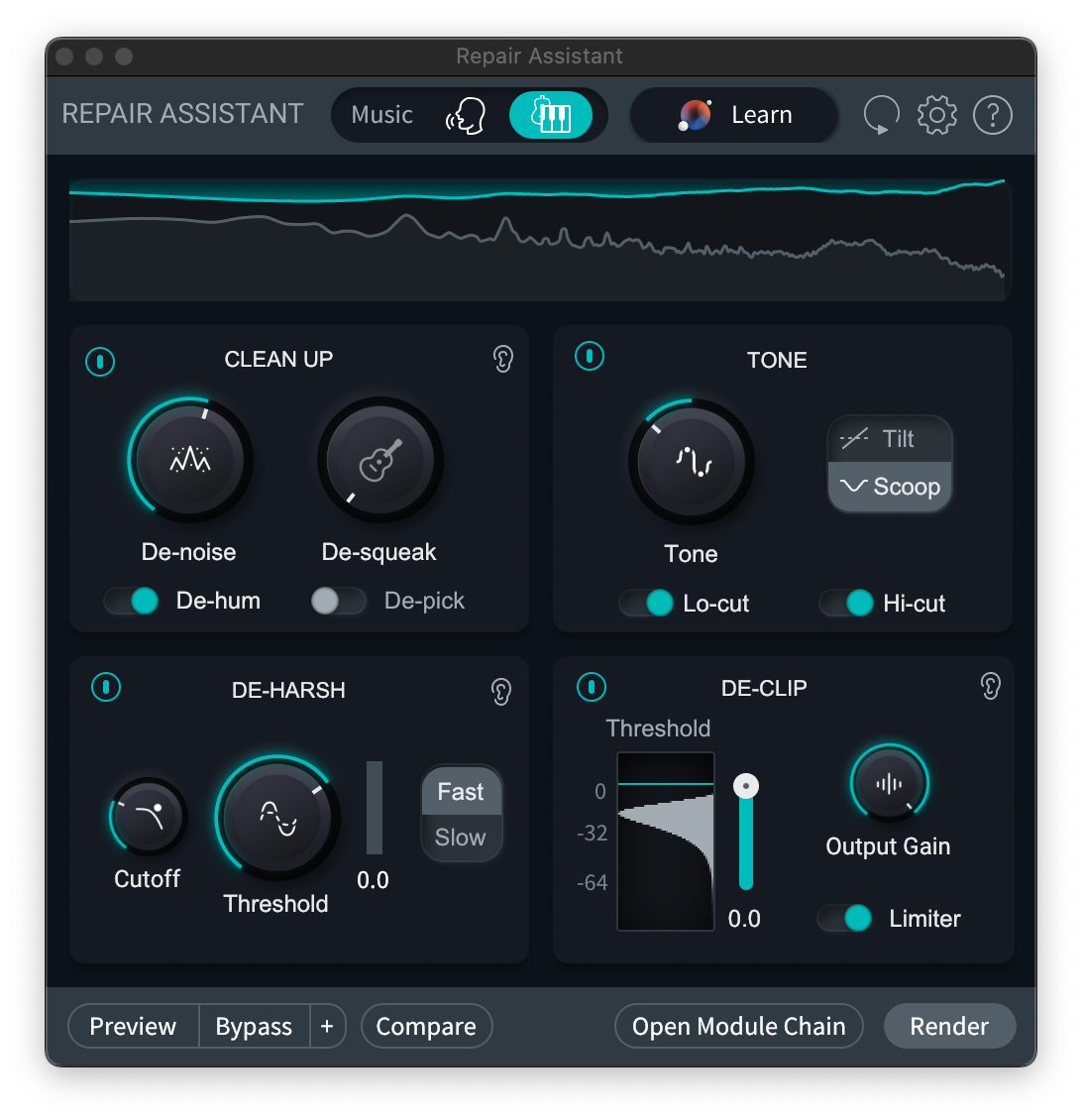Click the instrument input mode icon
The width and height of the screenshot is (1082, 1120).
(553, 115)
